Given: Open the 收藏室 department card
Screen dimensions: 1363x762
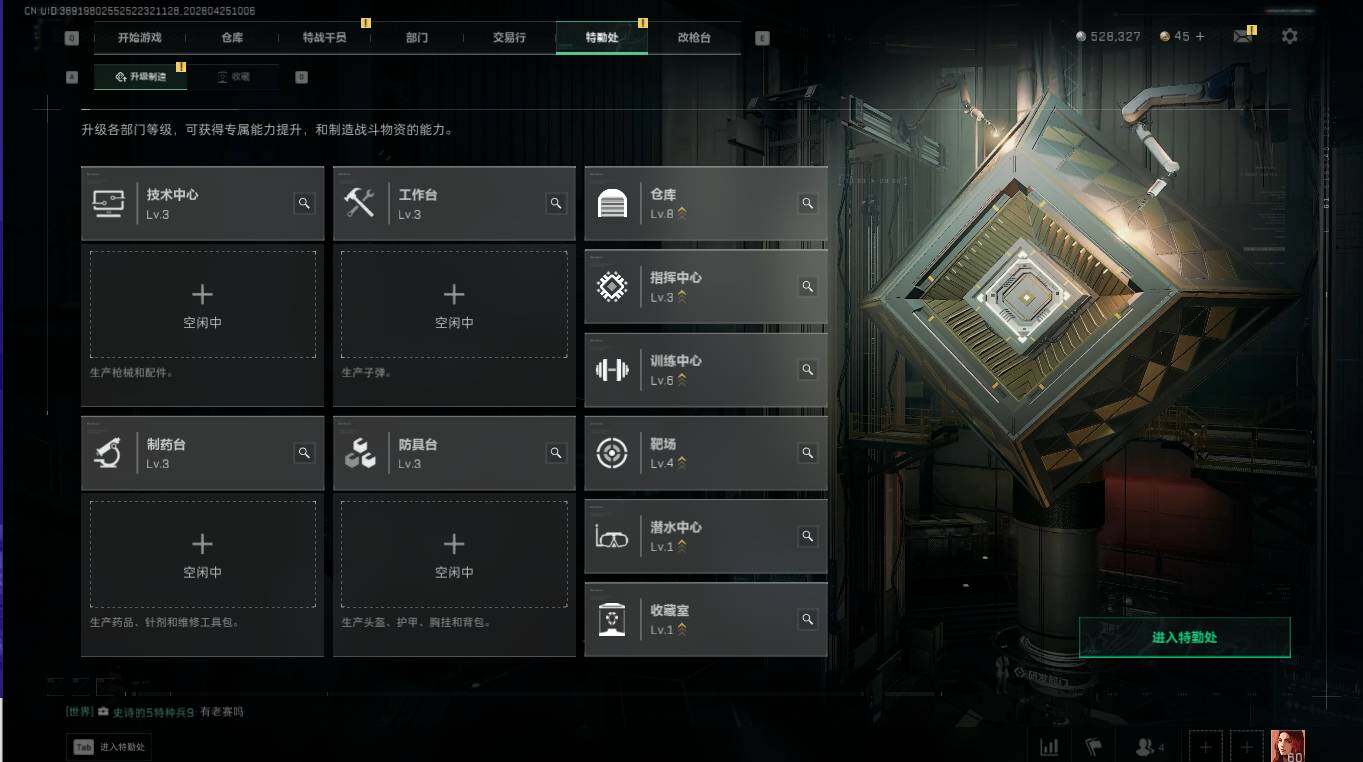Looking at the screenshot, I should (706, 620).
